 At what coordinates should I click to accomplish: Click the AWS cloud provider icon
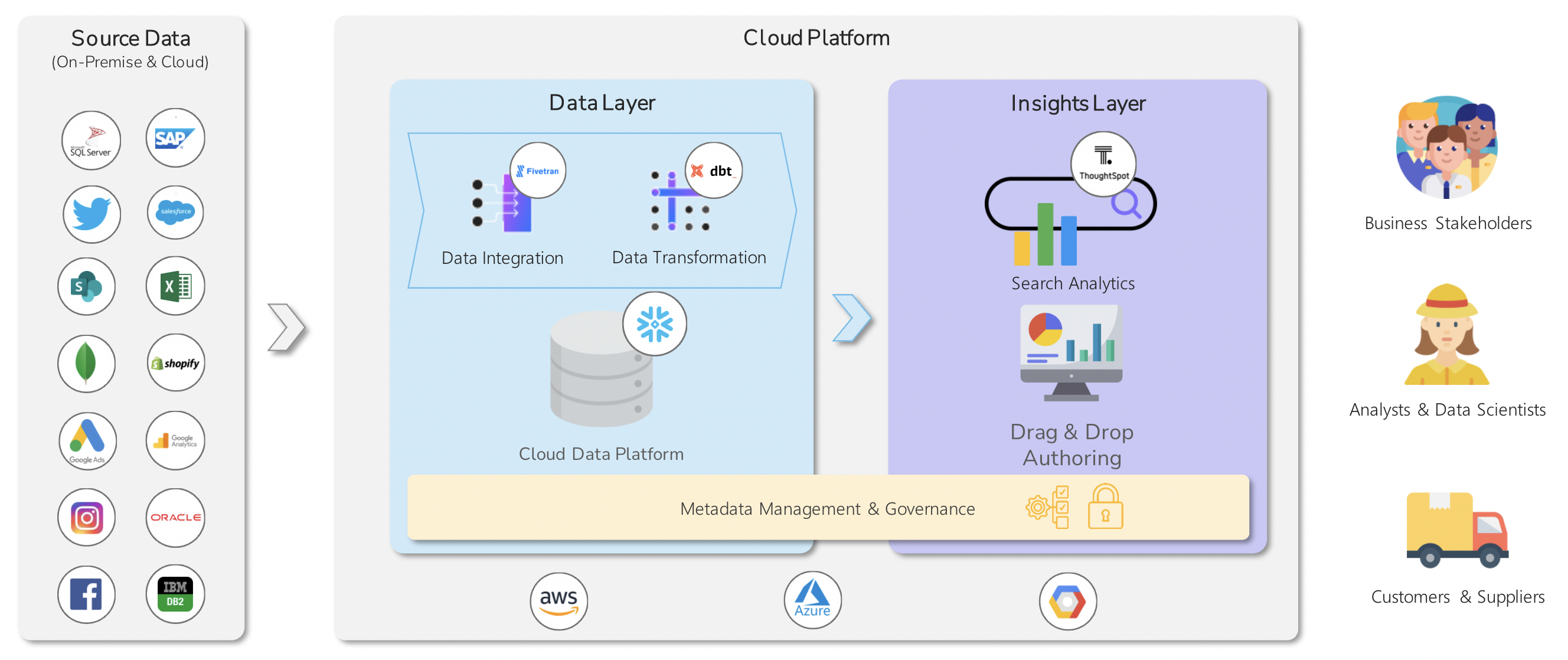559,602
